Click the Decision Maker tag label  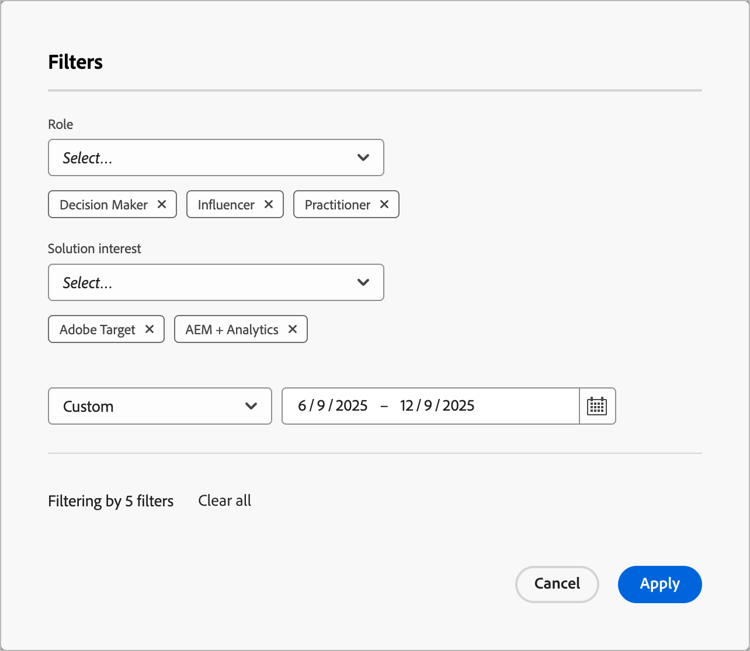pos(103,205)
